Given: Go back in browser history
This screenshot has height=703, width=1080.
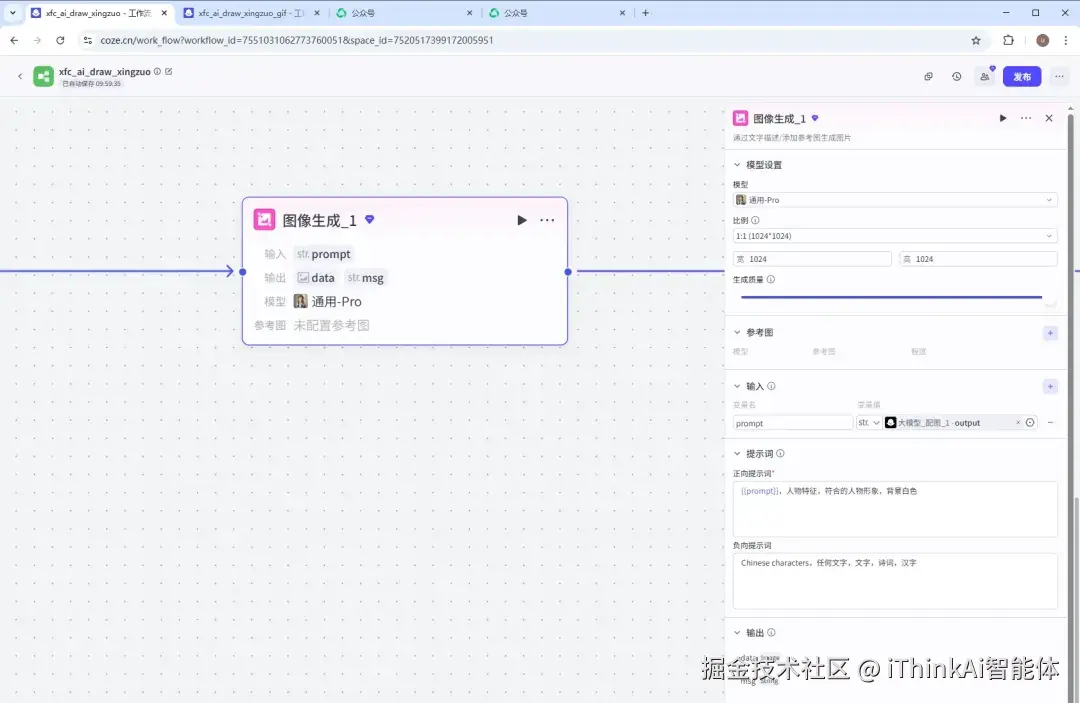Looking at the screenshot, I should (14, 41).
